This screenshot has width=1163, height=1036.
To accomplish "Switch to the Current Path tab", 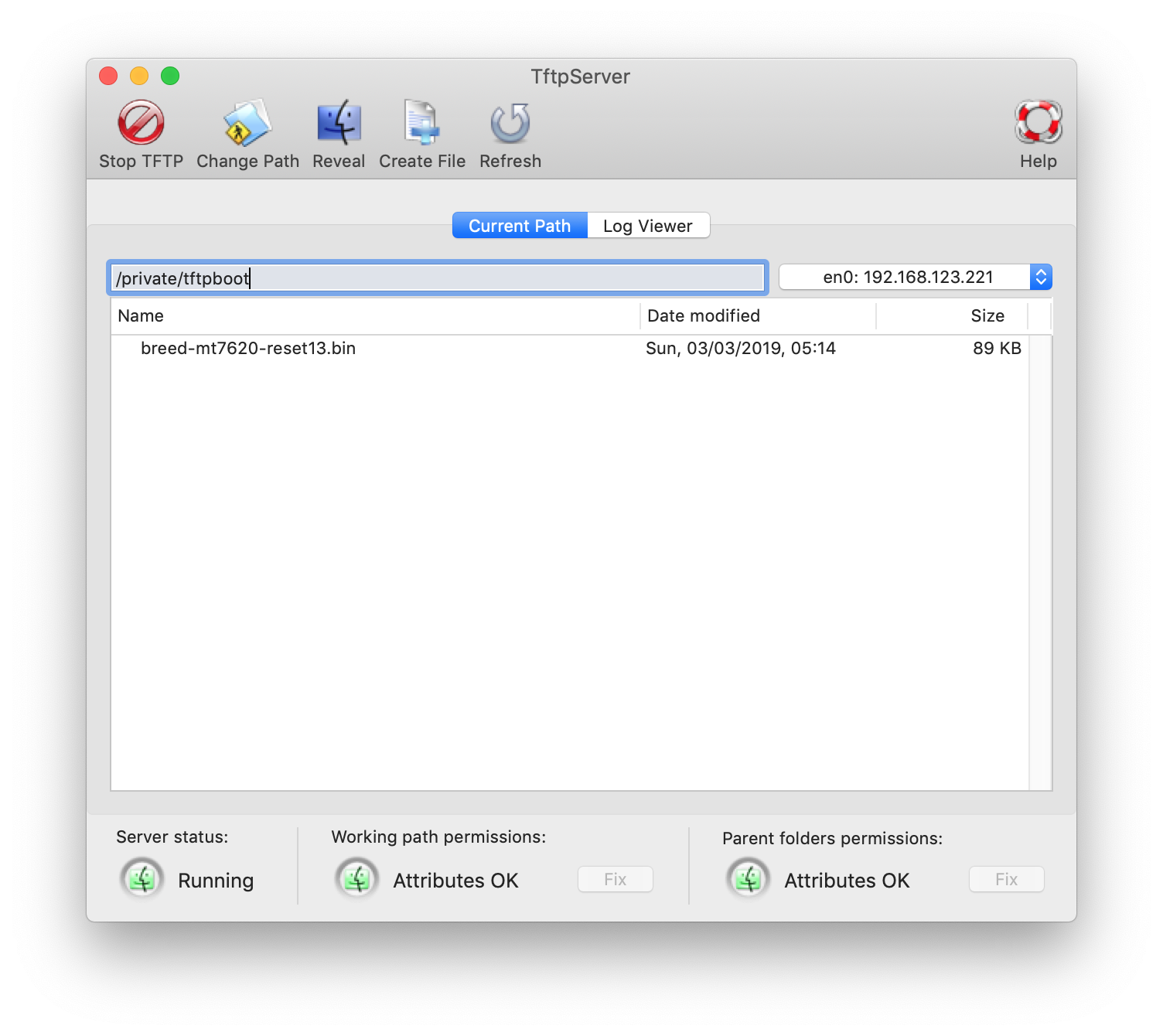I will (x=520, y=226).
